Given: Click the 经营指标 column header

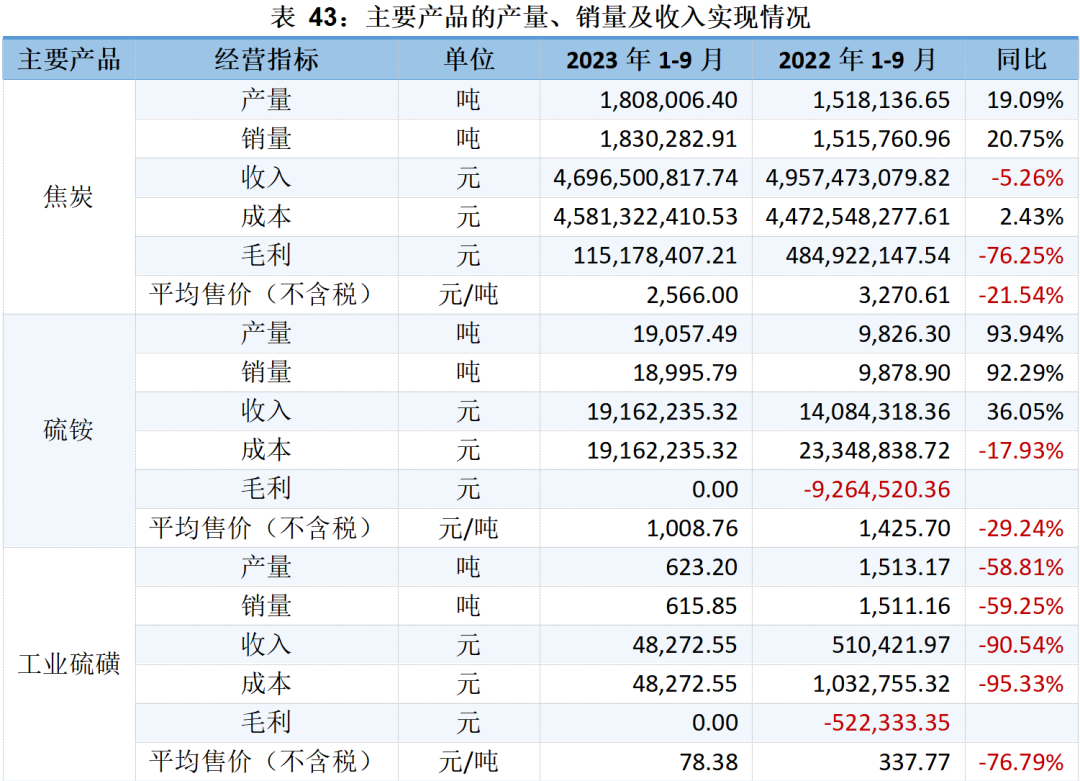Looking at the screenshot, I should click(266, 59).
